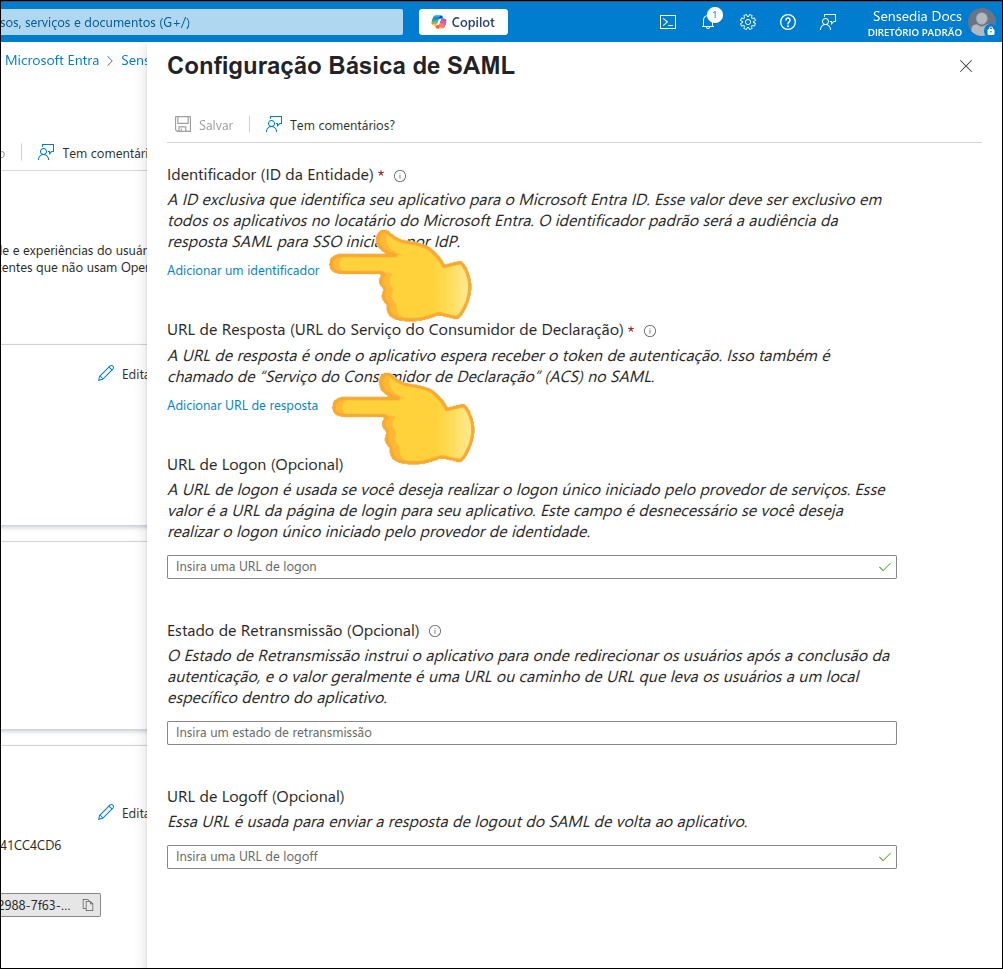This screenshot has width=1003, height=969.
Task: Open the Copilot assistant
Action: pyautogui.click(x=462, y=21)
